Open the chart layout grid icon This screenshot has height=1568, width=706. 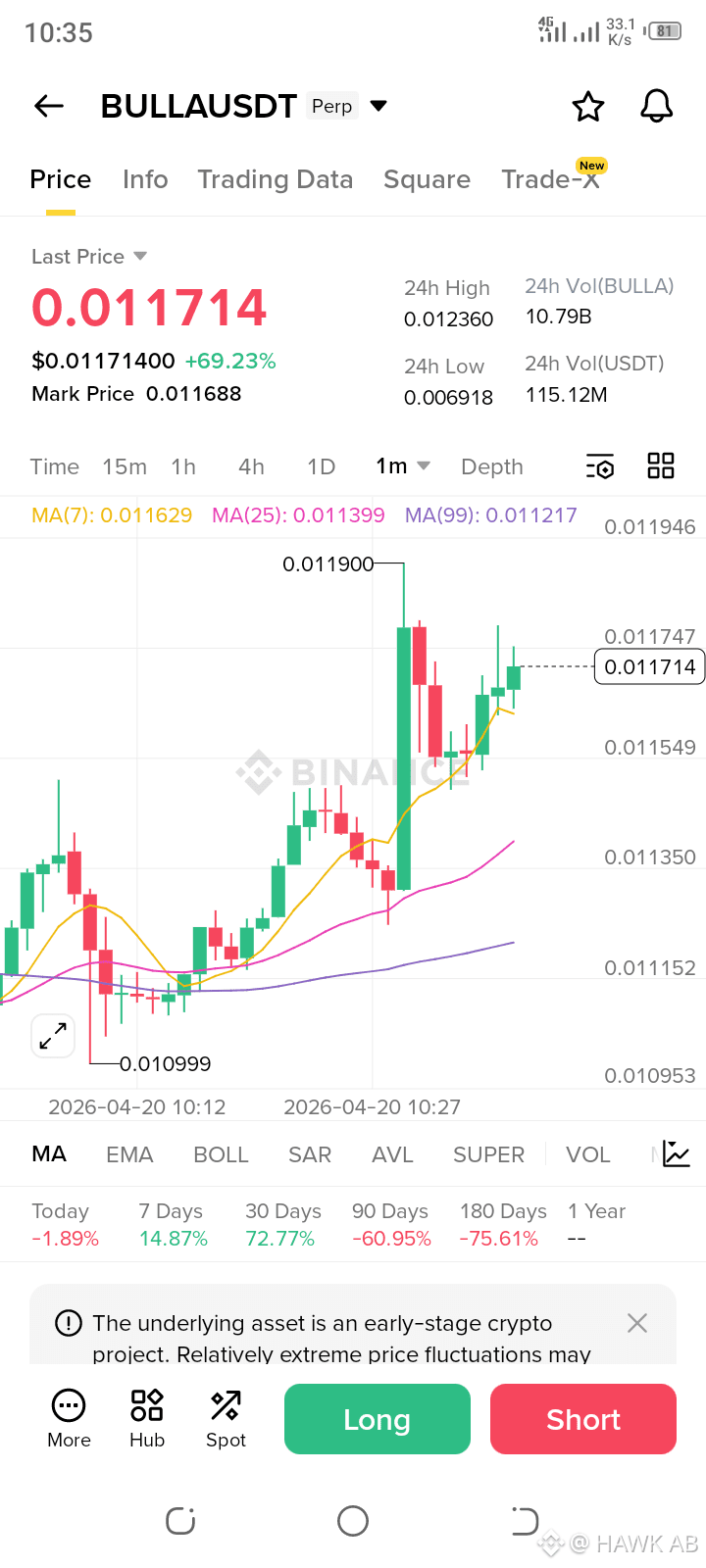[x=661, y=466]
